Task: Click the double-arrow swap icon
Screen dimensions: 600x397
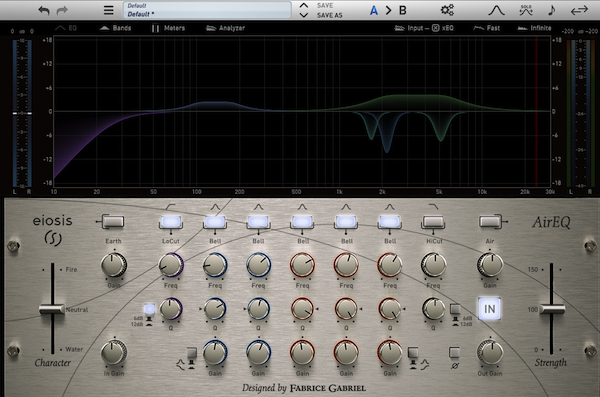Action: pos(579,10)
